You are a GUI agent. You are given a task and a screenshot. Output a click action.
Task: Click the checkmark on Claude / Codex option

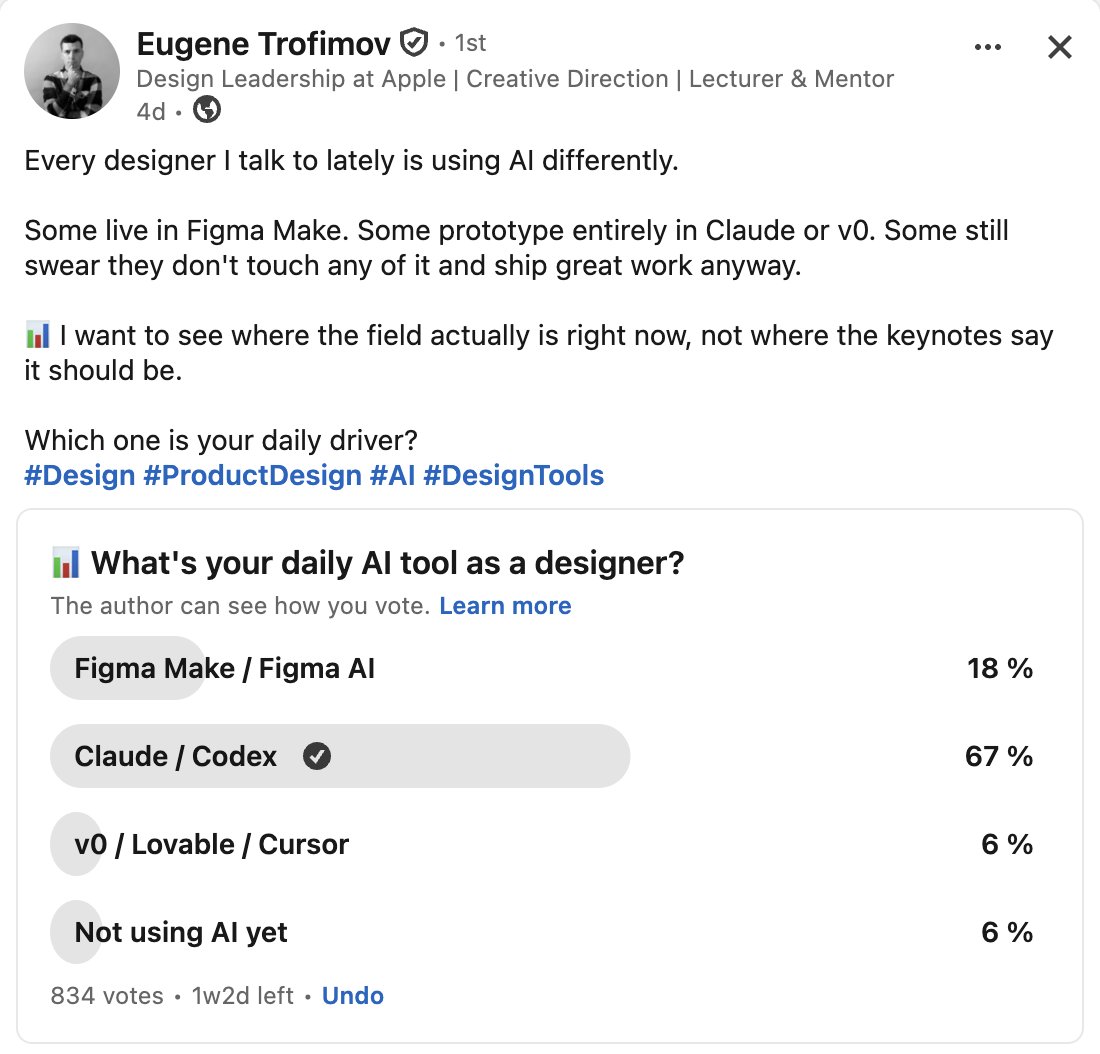coord(317,756)
